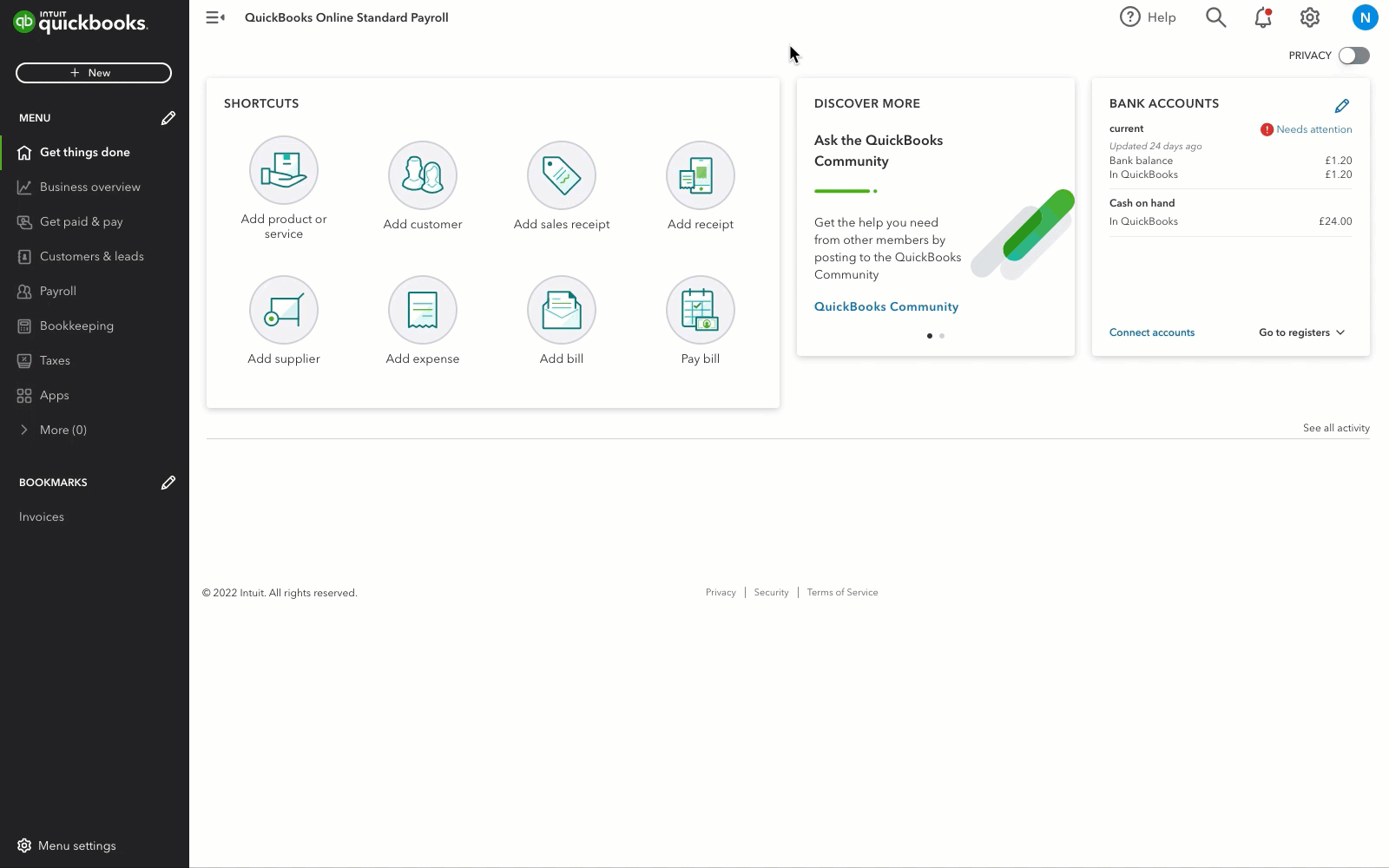Collapse the sidebar with the hamburger icon
This screenshot has width=1389, height=868.
tap(215, 17)
